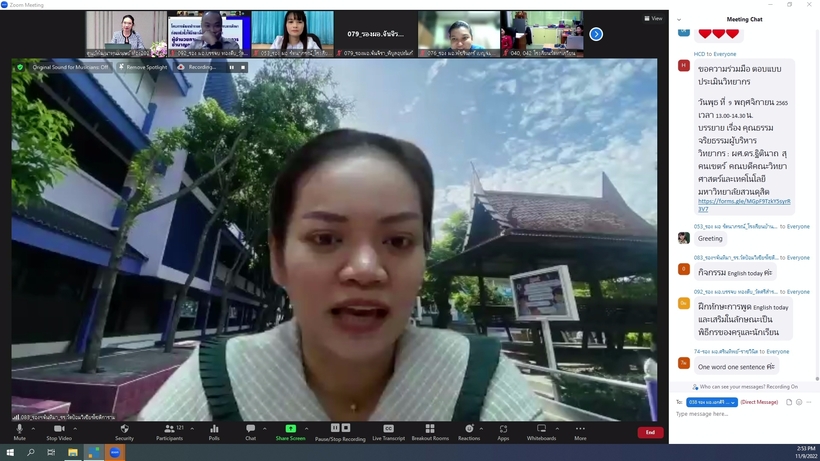Click HCD sender avatar in chat
The height and width of the screenshot is (461, 820).
[x=684, y=65]
